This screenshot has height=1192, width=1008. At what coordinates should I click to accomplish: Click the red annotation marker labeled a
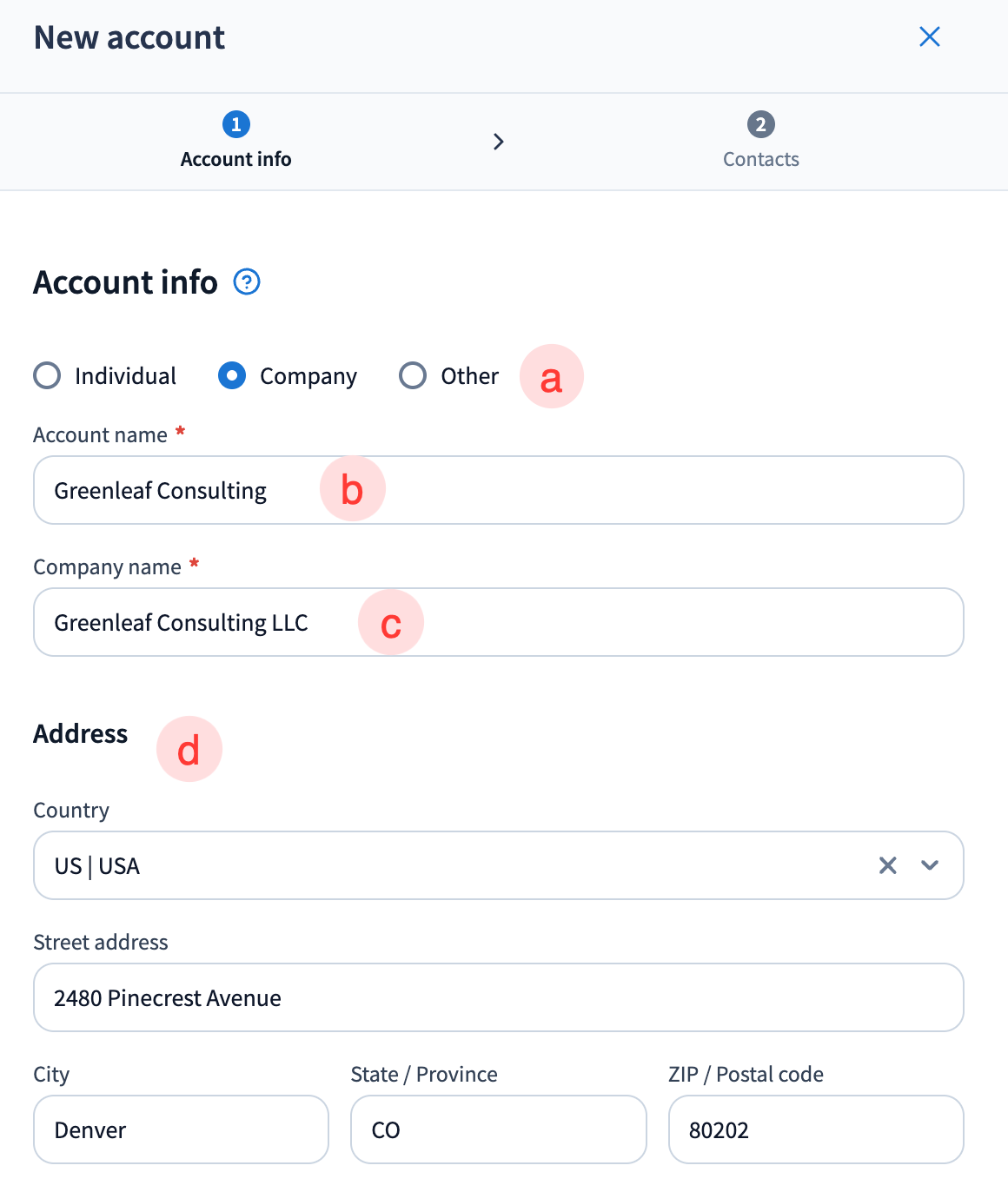point(552,377)
